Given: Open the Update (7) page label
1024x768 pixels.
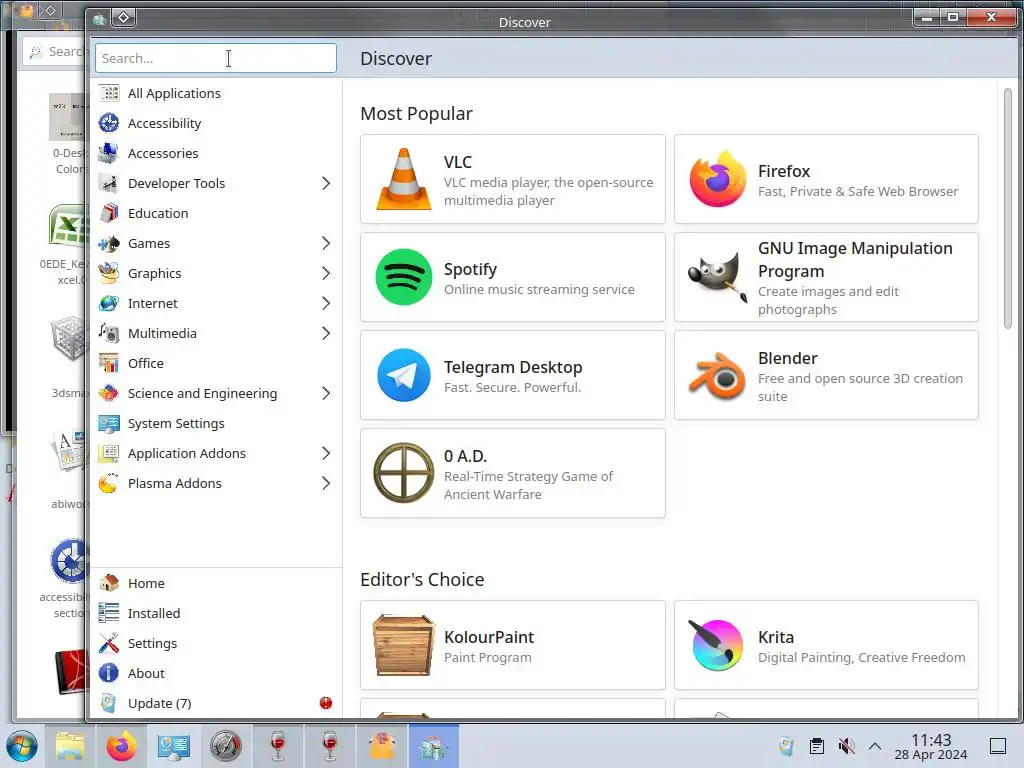Looking at the screenshot, I should pos(159,703).
